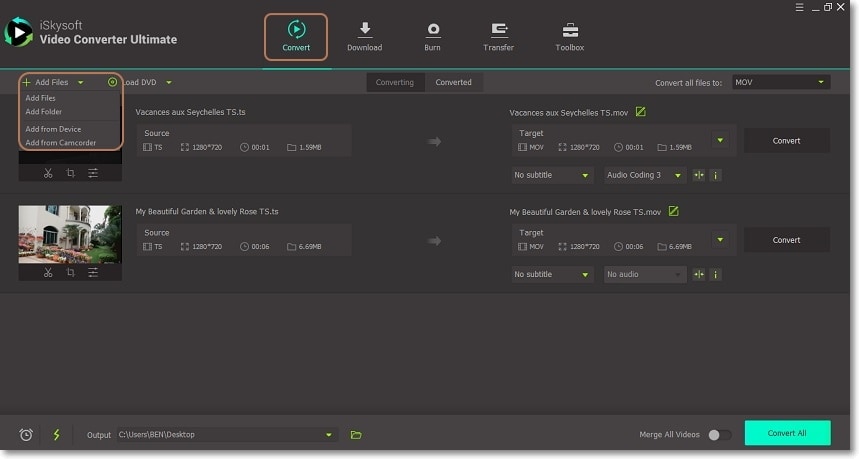Image resolution: width=859 pixels, height=459 pixels.
Task: Convert the My Beautiful Garden video
Action: click(787, 240)
